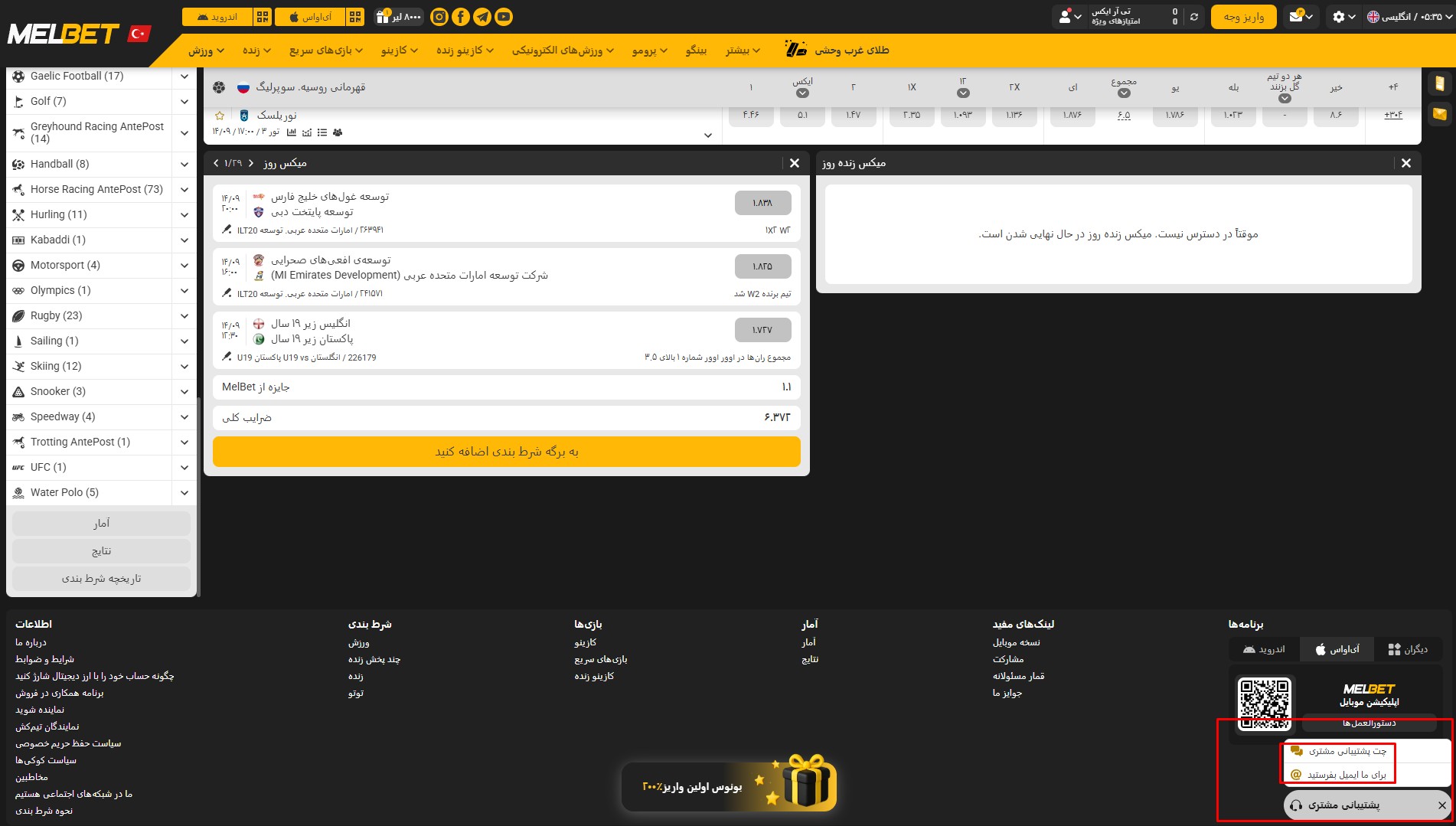Open the ورزش (Sports) navigation menu
The width and height of the screenshot is (1456, 826).
pyautogui.click(x=207, y=51)
